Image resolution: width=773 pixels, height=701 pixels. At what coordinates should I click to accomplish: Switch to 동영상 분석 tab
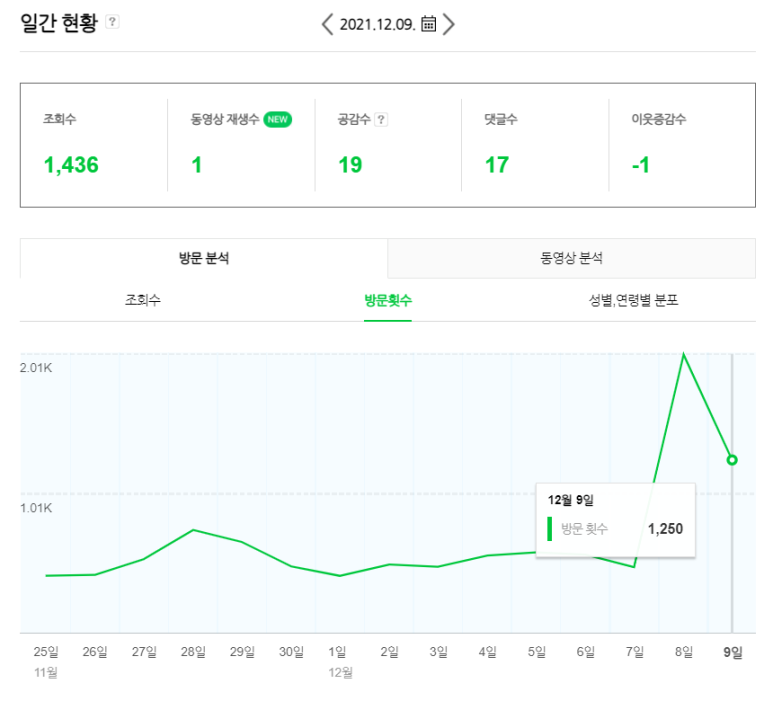(572, 258)
